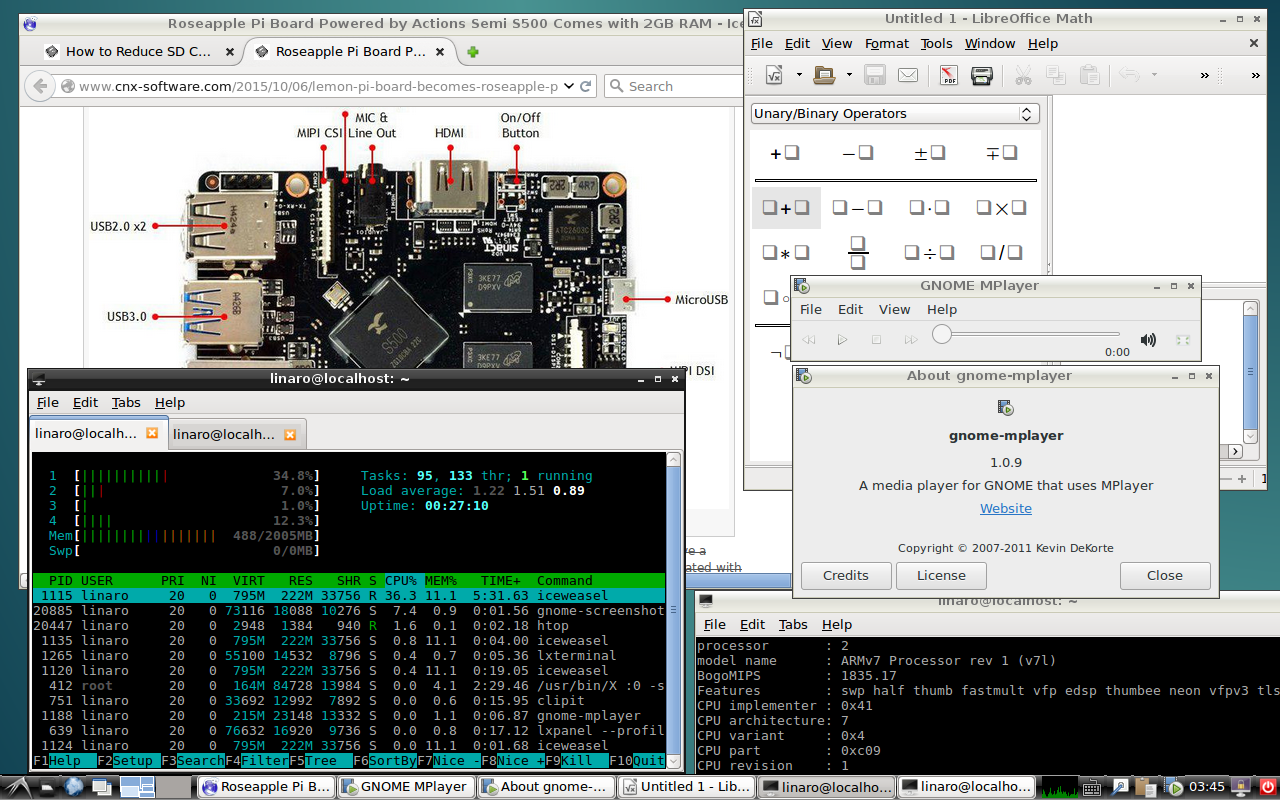Mute volume with MPlayer speaker icon

pos(1148,340)
